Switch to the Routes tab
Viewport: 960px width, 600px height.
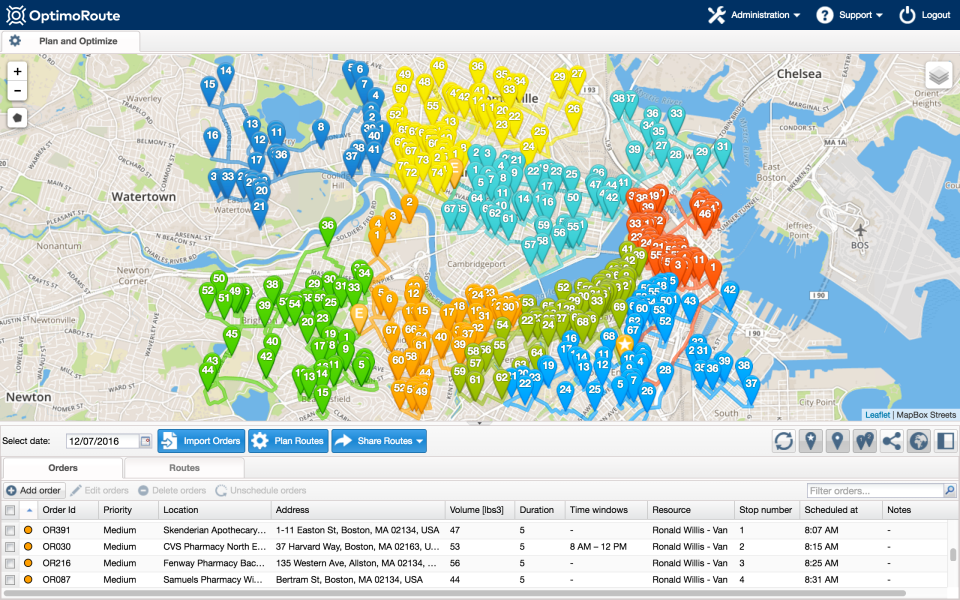[x=184, y=468]
